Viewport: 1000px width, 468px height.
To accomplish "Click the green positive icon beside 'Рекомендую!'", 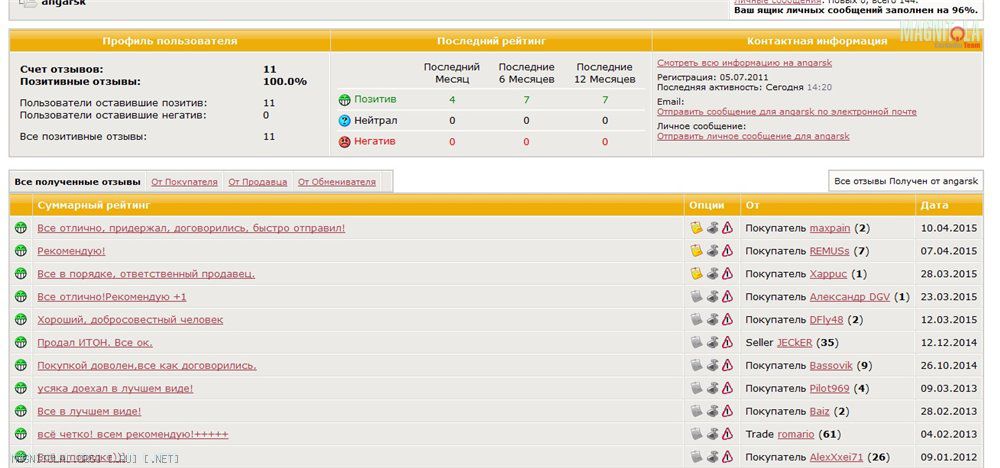I will [20, 251].
